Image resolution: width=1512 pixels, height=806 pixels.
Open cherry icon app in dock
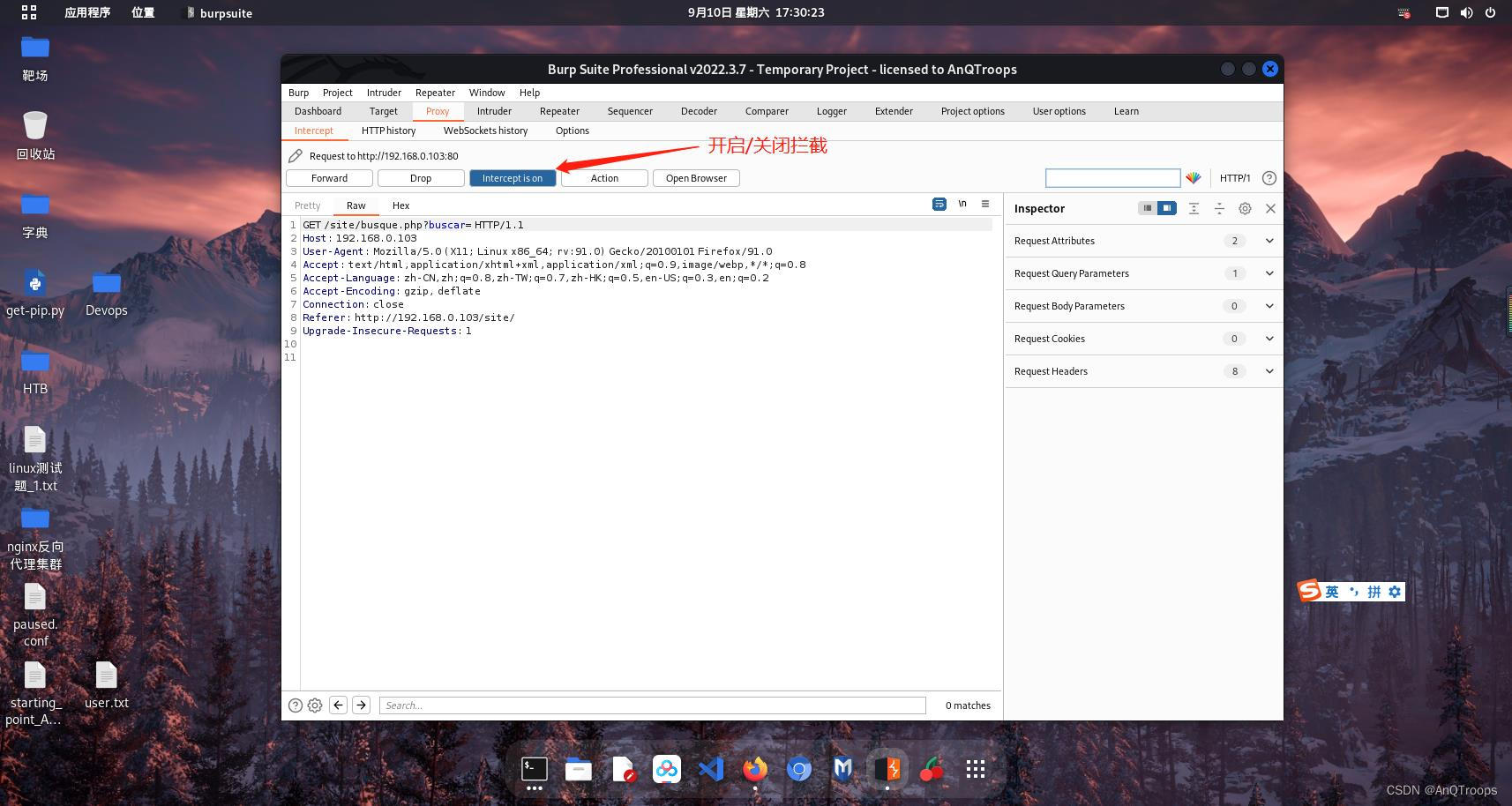pyautogui.click(x=931, y=770)
